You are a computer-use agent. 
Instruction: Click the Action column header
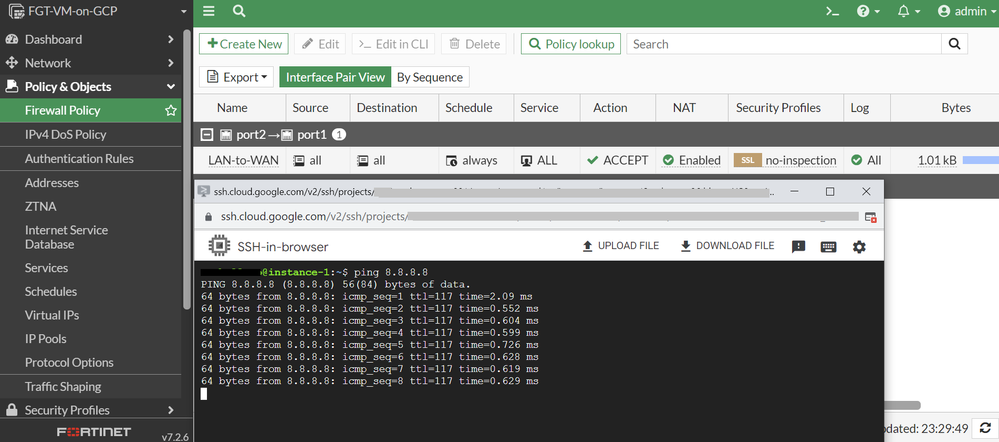point(610,108)
